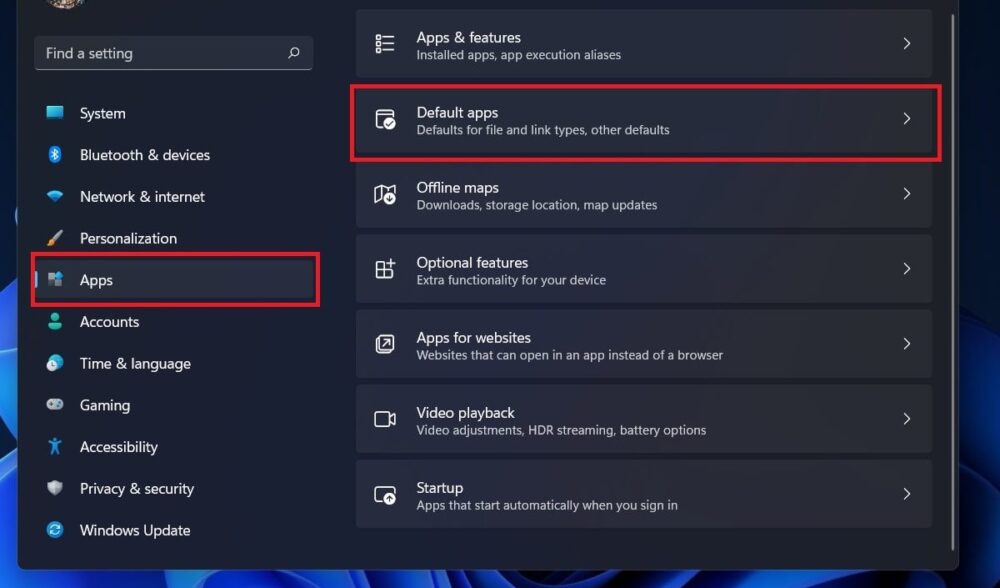The width and height of the screenshot is (1000, 588).
Task: Open Offline maps settings
Action: [x=643, y=194]
